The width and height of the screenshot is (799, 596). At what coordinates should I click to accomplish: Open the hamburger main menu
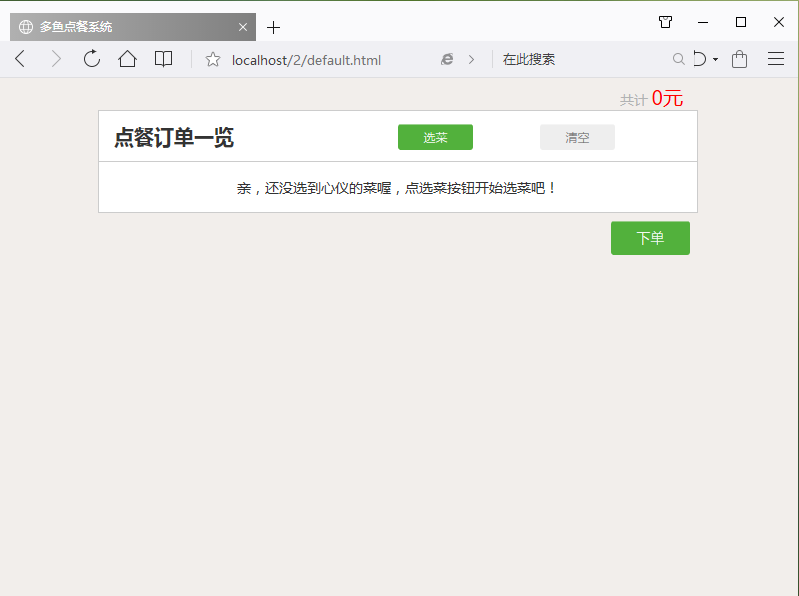pyautogui.click(x=776, y=59)
